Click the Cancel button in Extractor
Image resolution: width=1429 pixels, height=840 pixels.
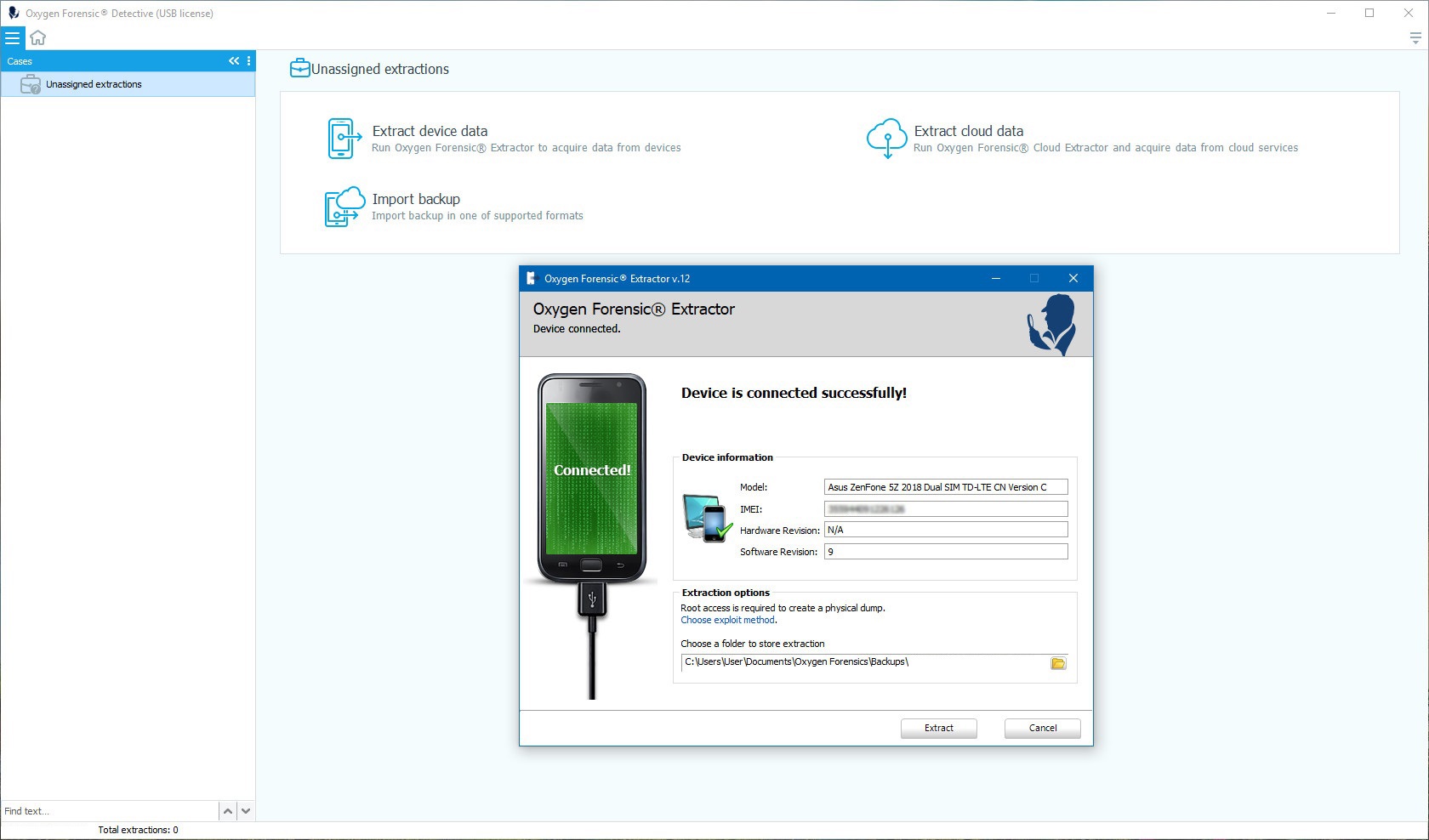click(1043, 729)
